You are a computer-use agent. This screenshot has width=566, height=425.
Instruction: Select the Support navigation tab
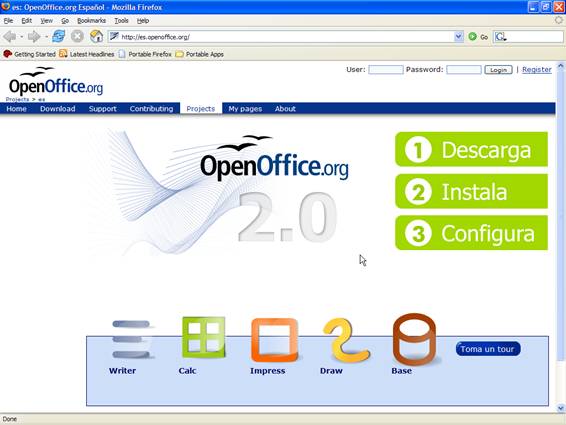tap(103, 109)
